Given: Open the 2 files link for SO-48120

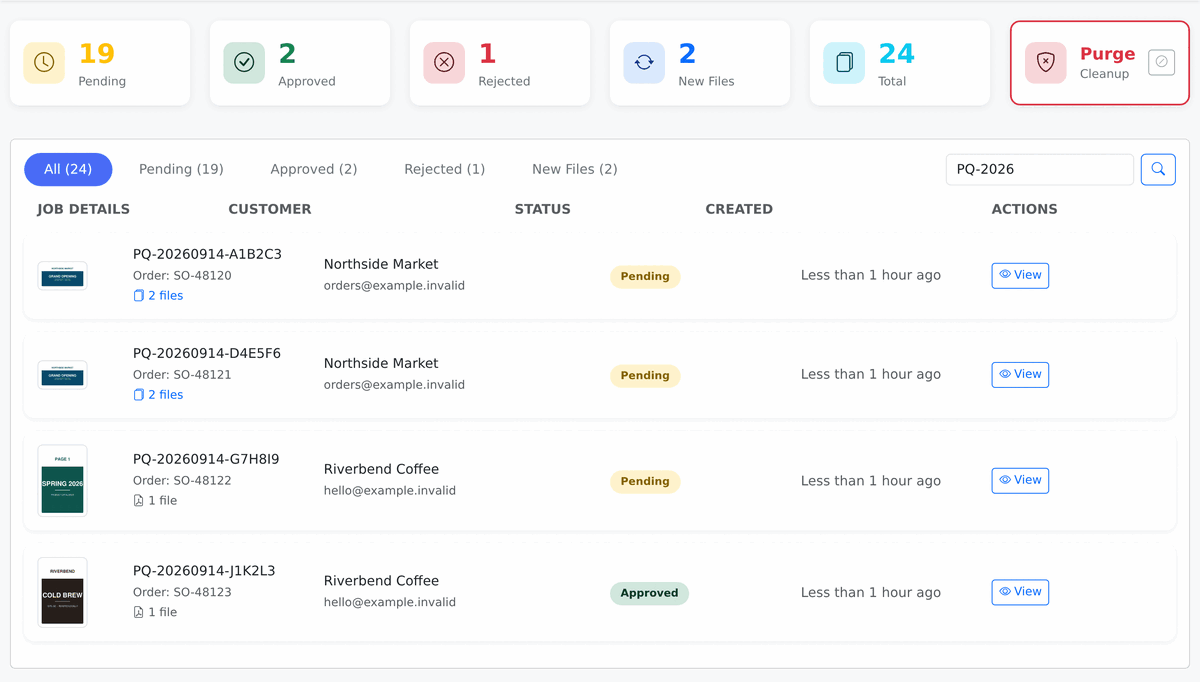Looking at the screenshot, I should coord(158,296).
